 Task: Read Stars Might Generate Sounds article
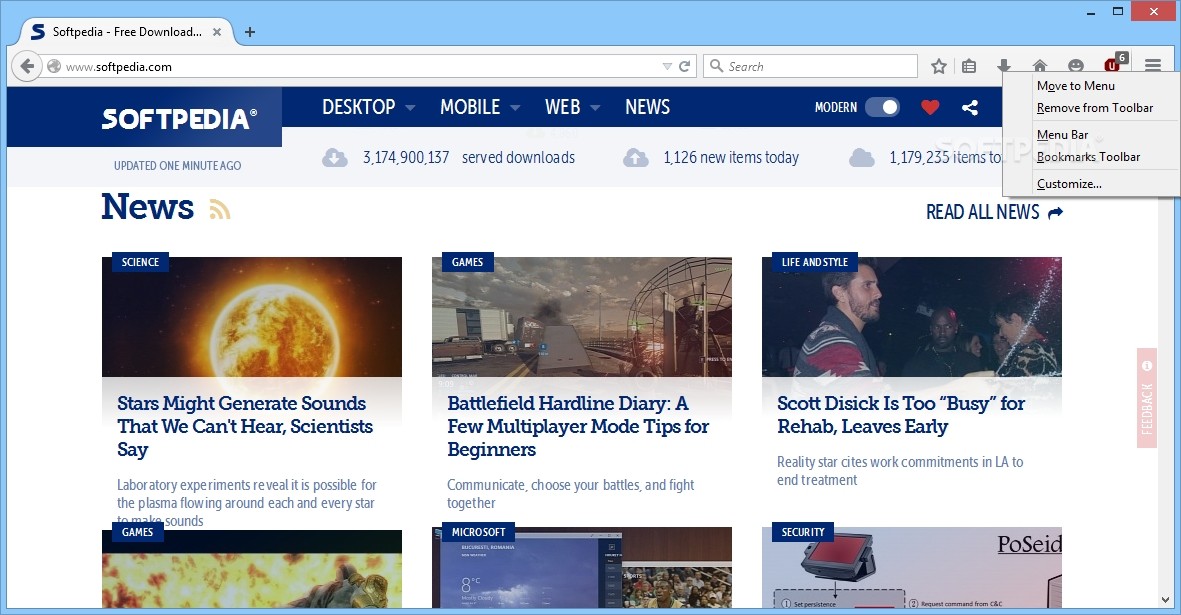click(x=245, y=426)
